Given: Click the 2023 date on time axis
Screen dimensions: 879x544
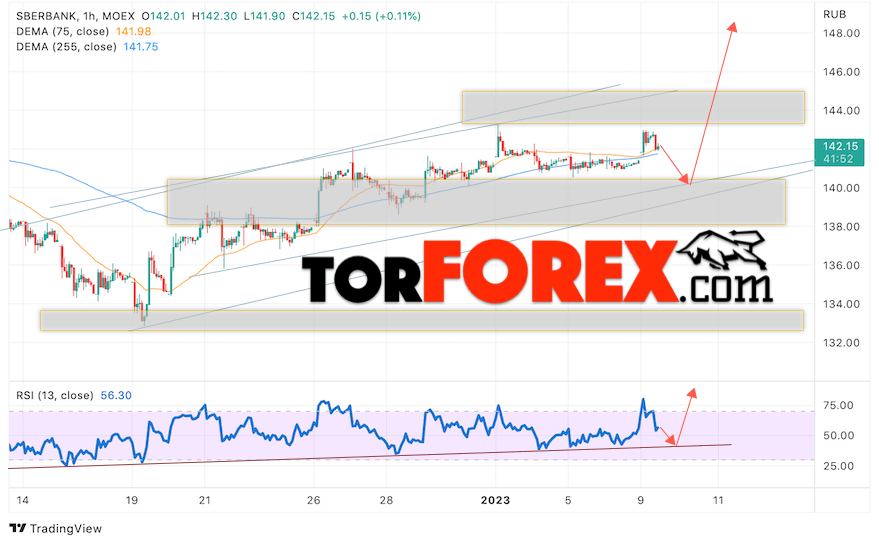Looking at the screenshot, I should point(496,500).
